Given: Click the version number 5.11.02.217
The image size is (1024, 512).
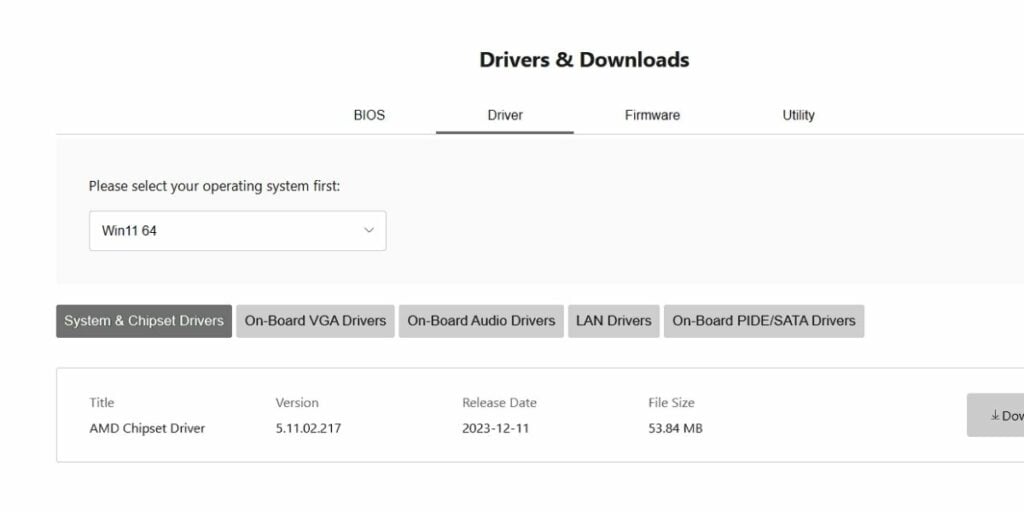Looking at the screenshot, I should tap(315, 428).
